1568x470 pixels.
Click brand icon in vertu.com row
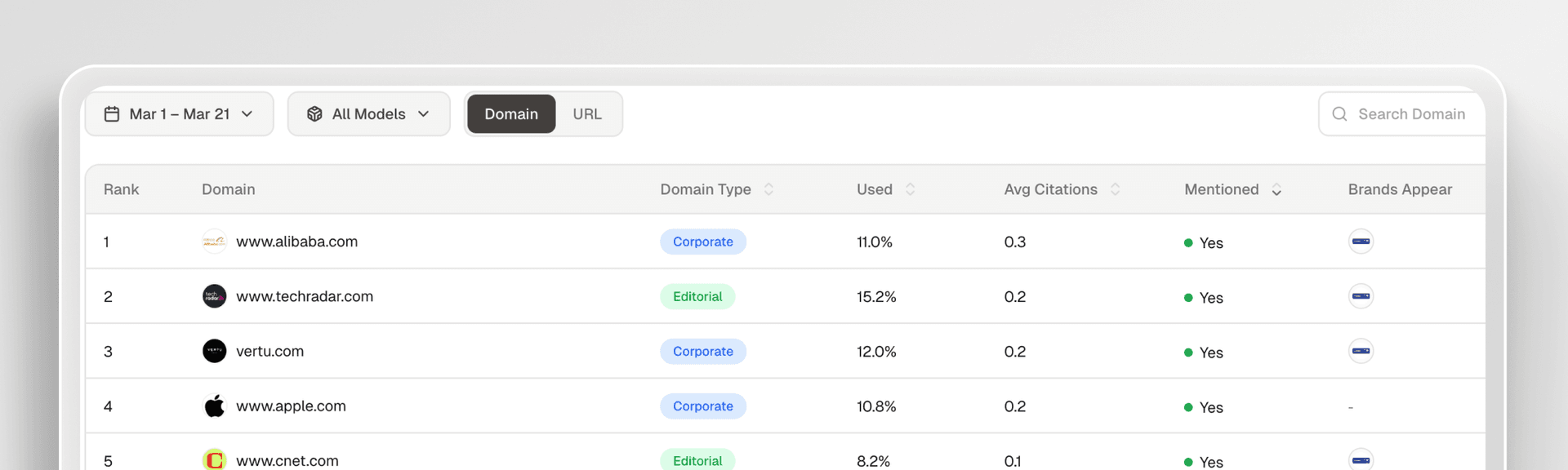[1361, 351]
